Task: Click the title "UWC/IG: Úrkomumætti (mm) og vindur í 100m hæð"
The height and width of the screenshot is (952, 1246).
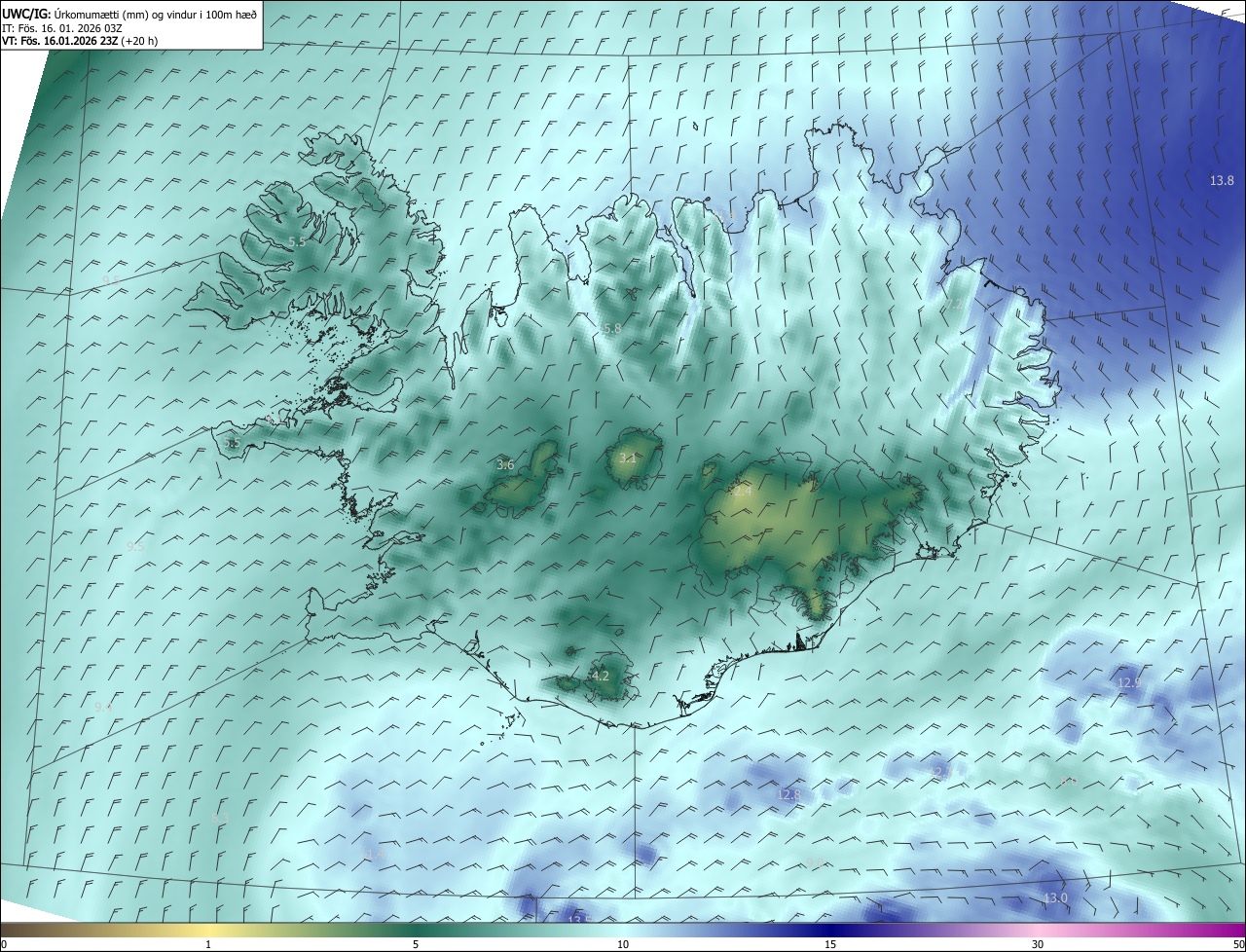Action: pos(130,15)
